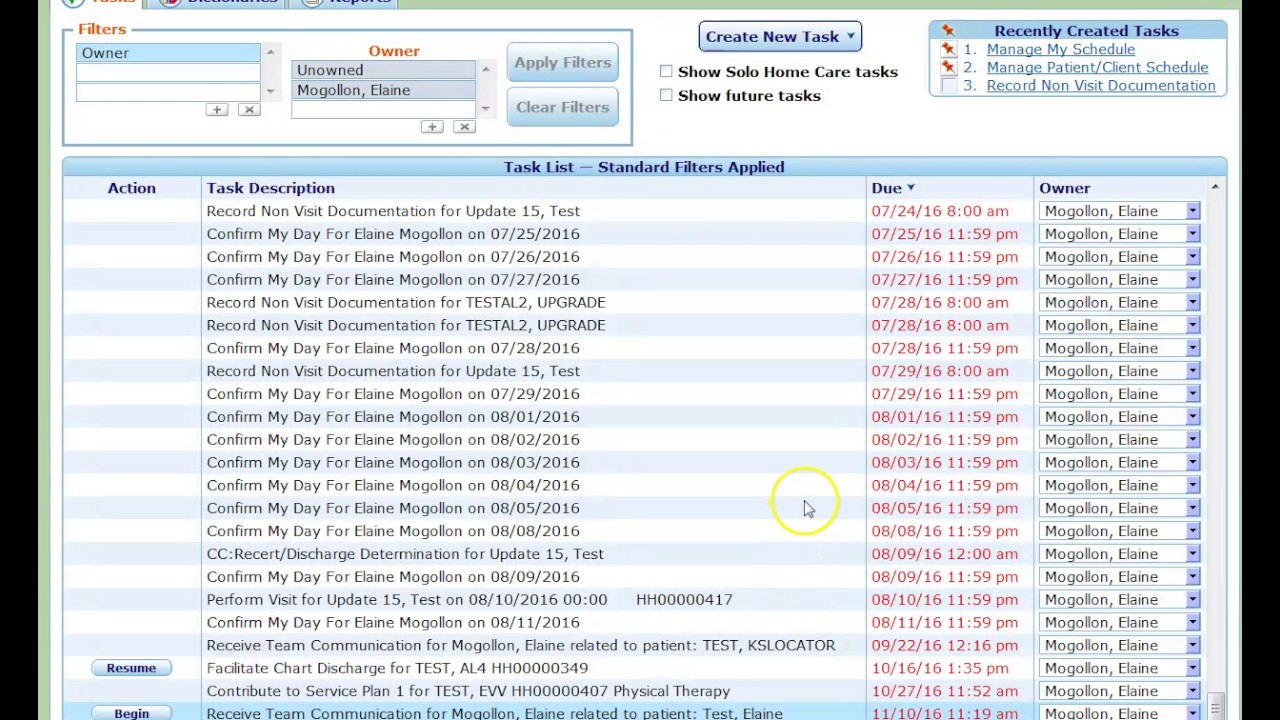Select task Confirm My Day For Elaine Mogollon on 07/26/2016
Viewport: 1280px width, 720px height.
click(x=393, y=257)
